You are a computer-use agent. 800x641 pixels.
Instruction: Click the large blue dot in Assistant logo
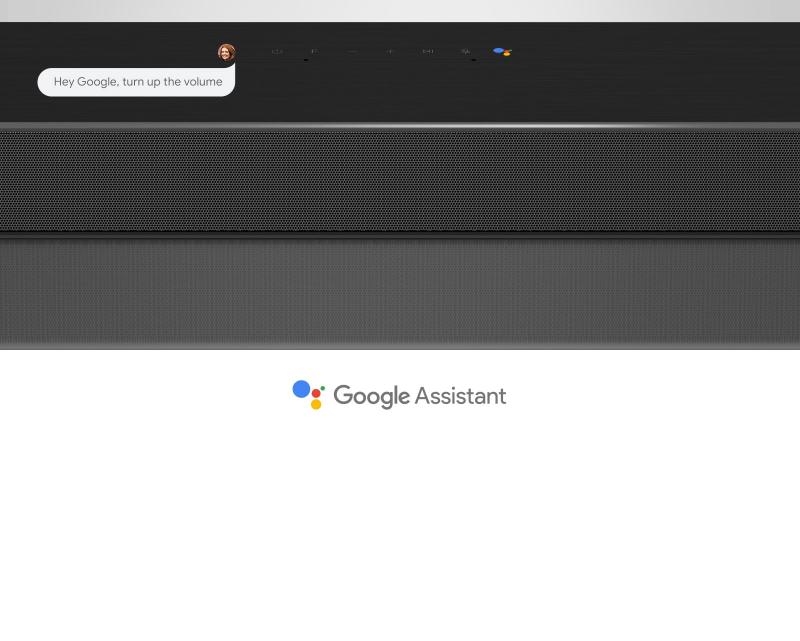point(301,389)
